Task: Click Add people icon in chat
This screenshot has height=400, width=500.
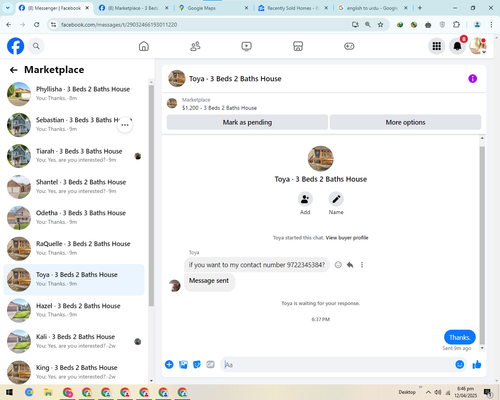Action: [x=305, y=199]
